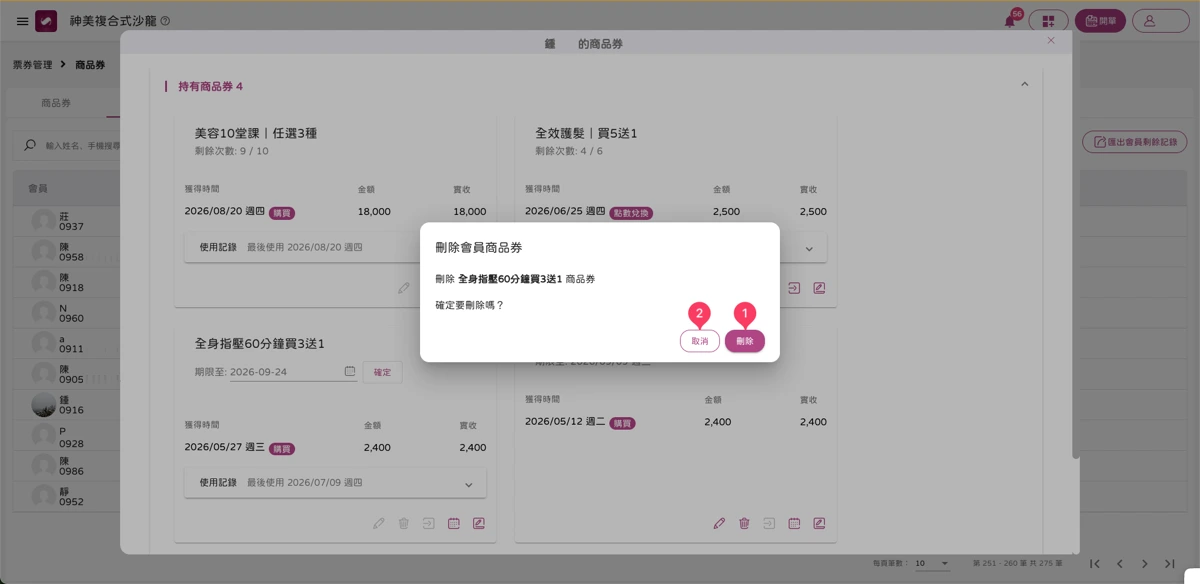The width and height of the screenshot is (1200, 584).
Task: Cancel the delete dialog via 取消
Action: click(700, 341)
